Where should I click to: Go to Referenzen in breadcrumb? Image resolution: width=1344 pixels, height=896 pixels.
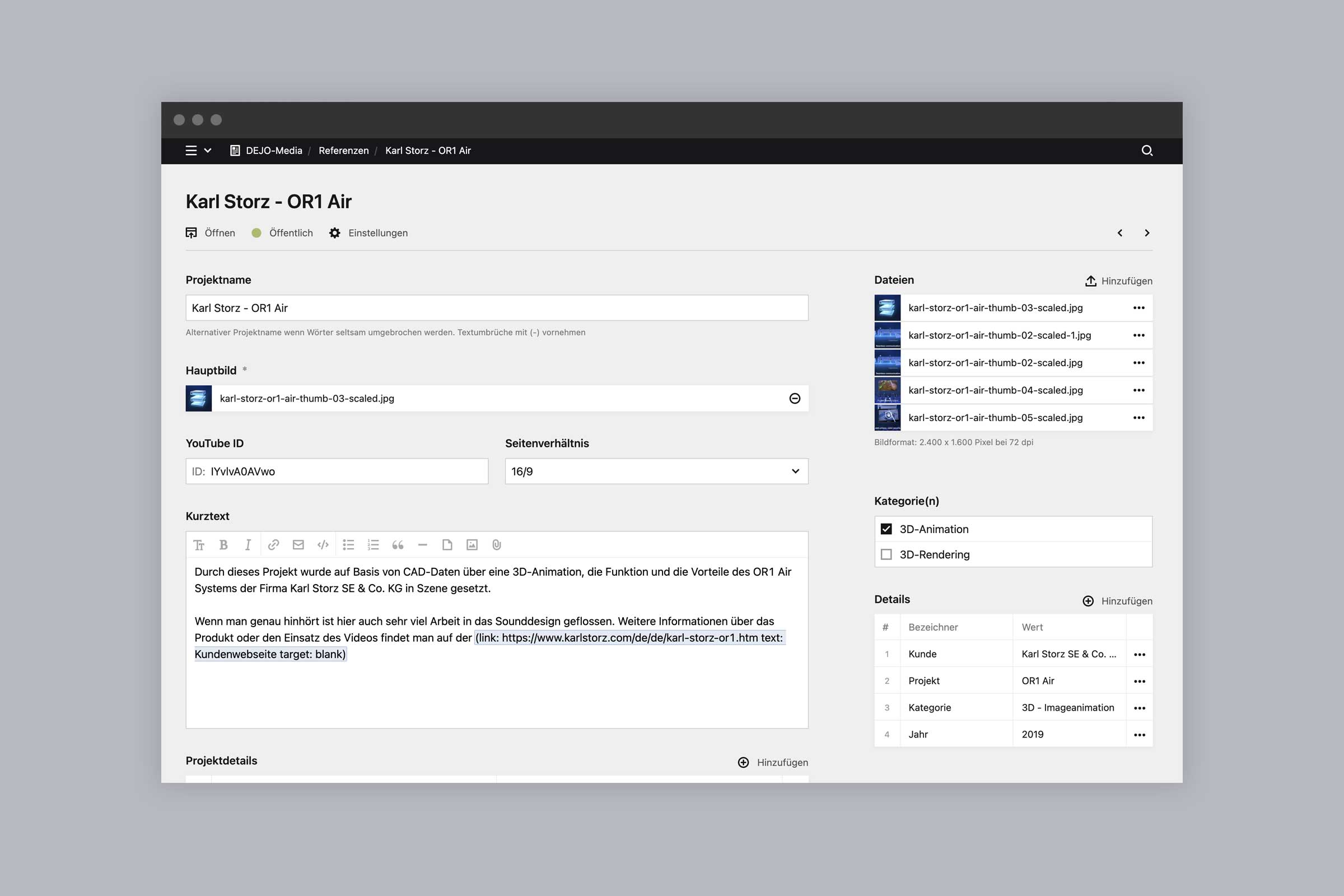[x=343, y=150]
